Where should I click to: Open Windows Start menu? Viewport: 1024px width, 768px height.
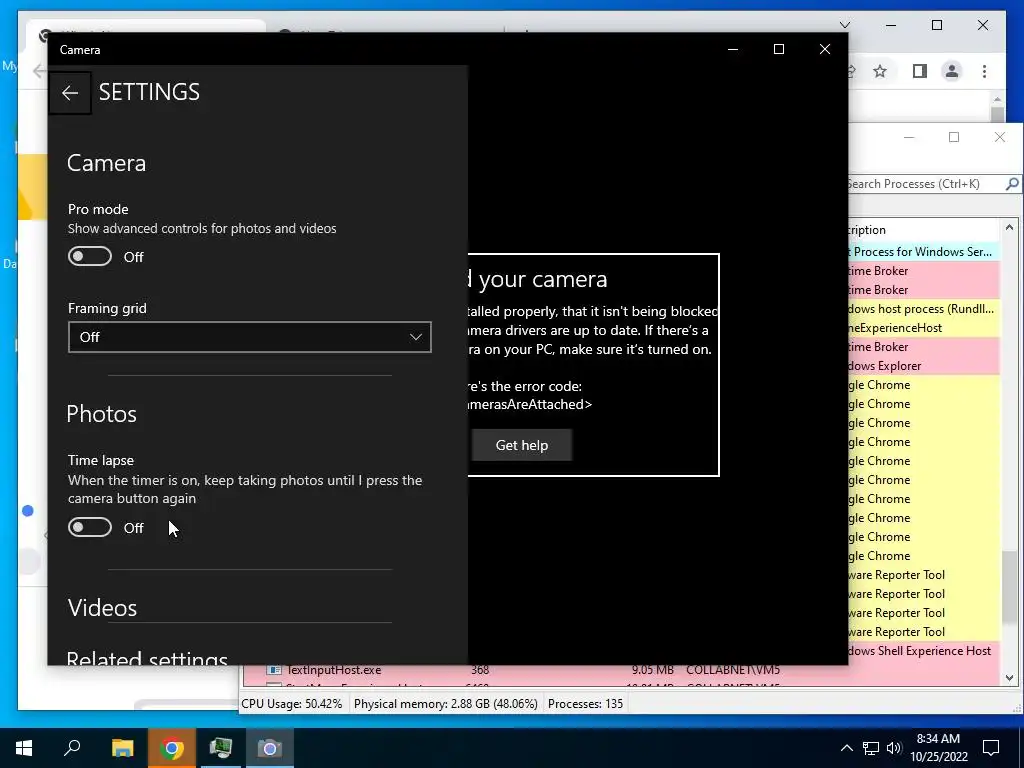[x=24, y=748]
